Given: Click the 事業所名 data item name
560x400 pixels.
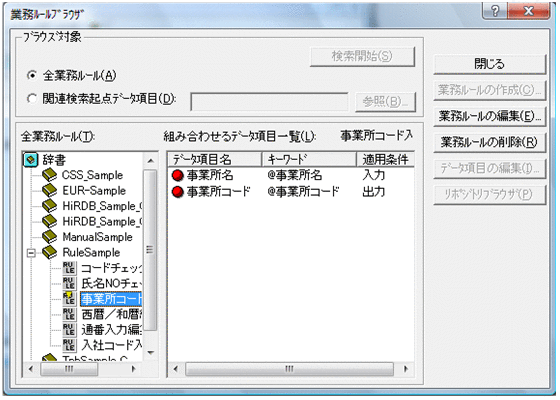Looking at the screenshot, I should click(x=210, y=175).
